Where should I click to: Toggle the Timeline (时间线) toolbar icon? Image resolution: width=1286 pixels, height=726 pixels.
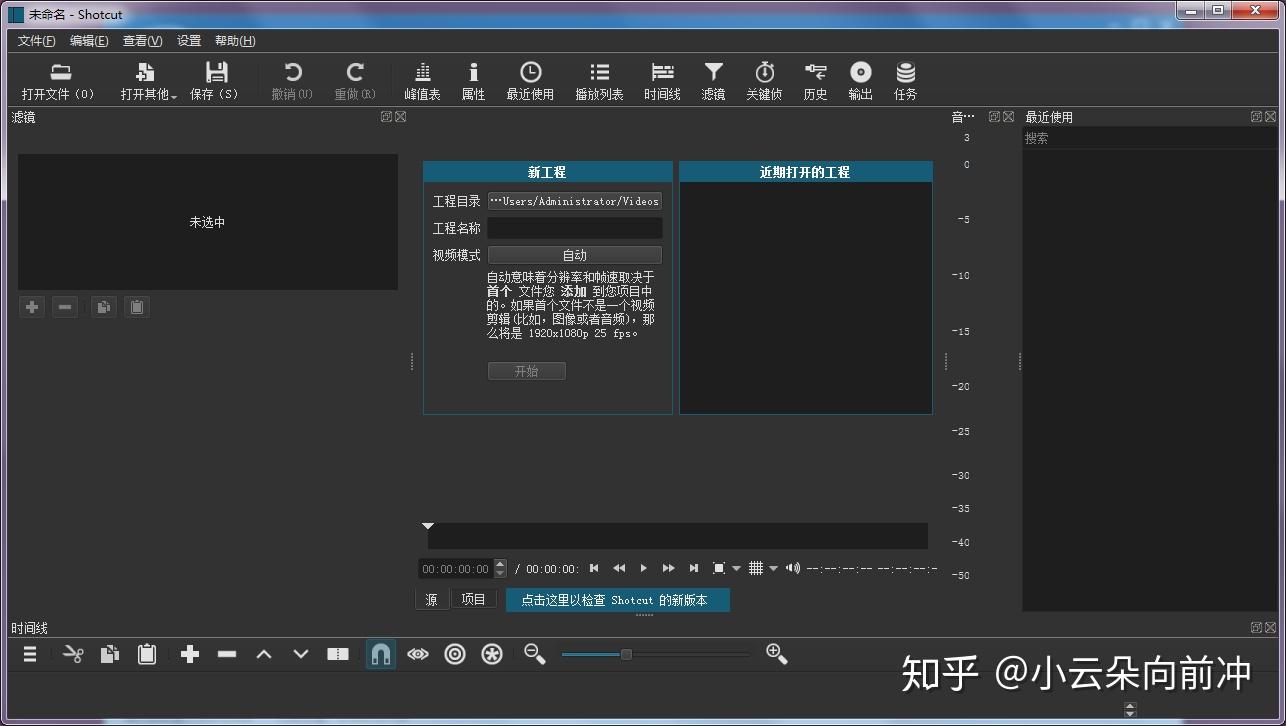pyautogui.click(x=662, y=72)
